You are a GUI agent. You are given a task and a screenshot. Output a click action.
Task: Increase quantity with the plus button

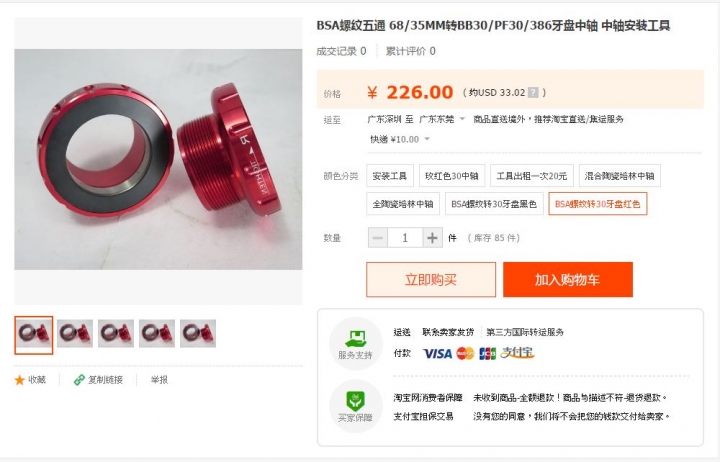[432, 238]
